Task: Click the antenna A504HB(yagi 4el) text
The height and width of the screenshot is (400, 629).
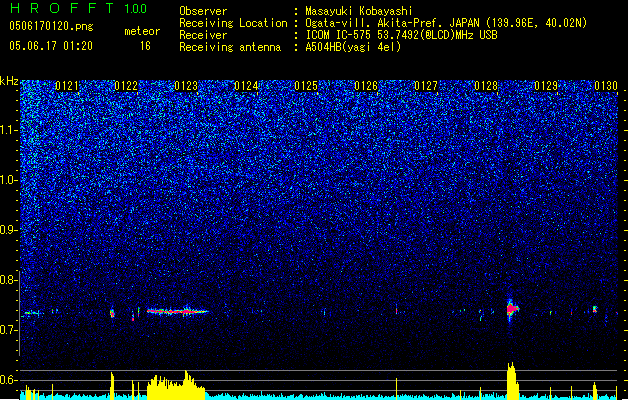Action: coord(353,47)
